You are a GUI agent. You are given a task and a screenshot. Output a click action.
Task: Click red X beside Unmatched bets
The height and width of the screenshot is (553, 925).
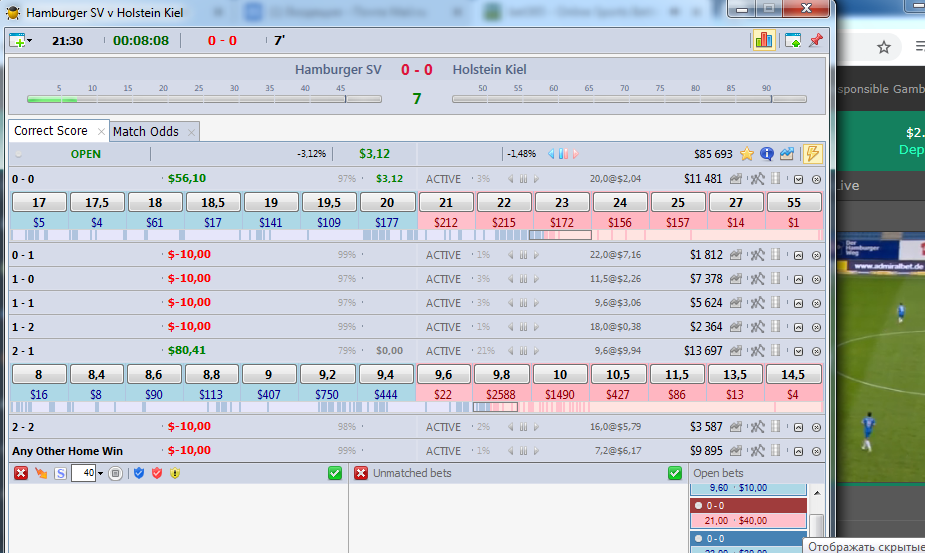pos(361,473)
